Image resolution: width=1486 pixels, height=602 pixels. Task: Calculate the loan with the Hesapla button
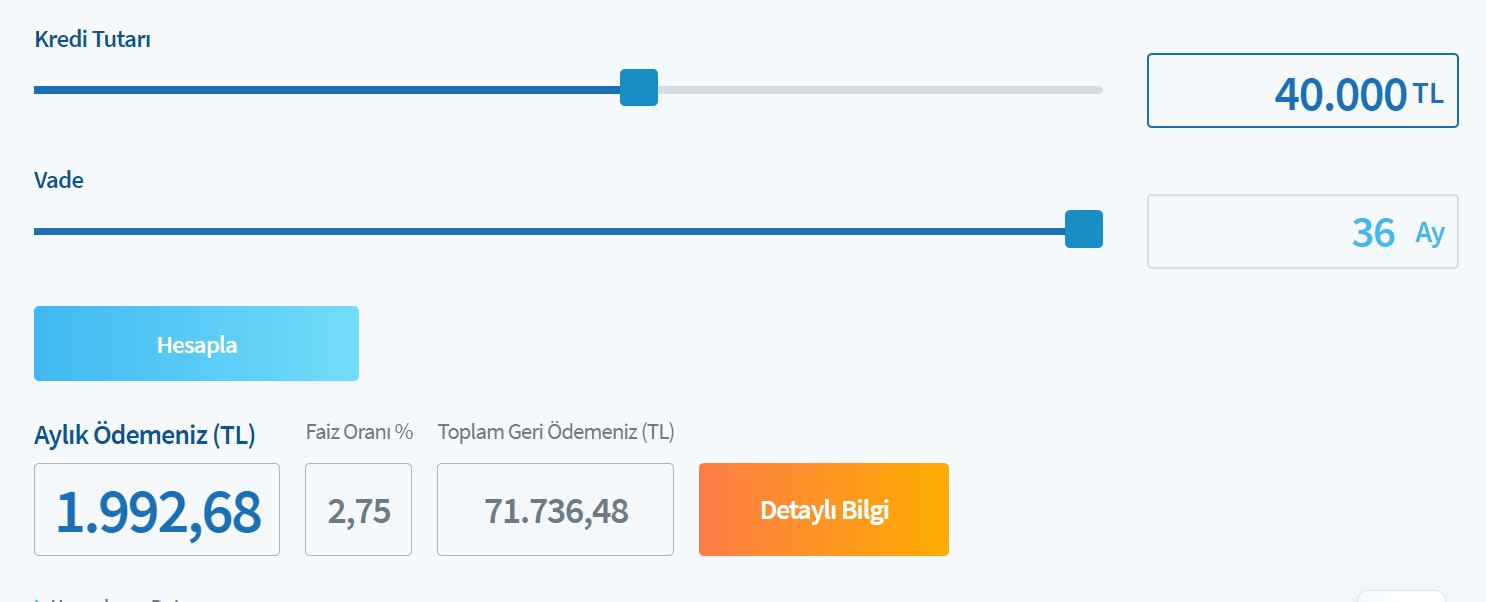pos(196,344)
